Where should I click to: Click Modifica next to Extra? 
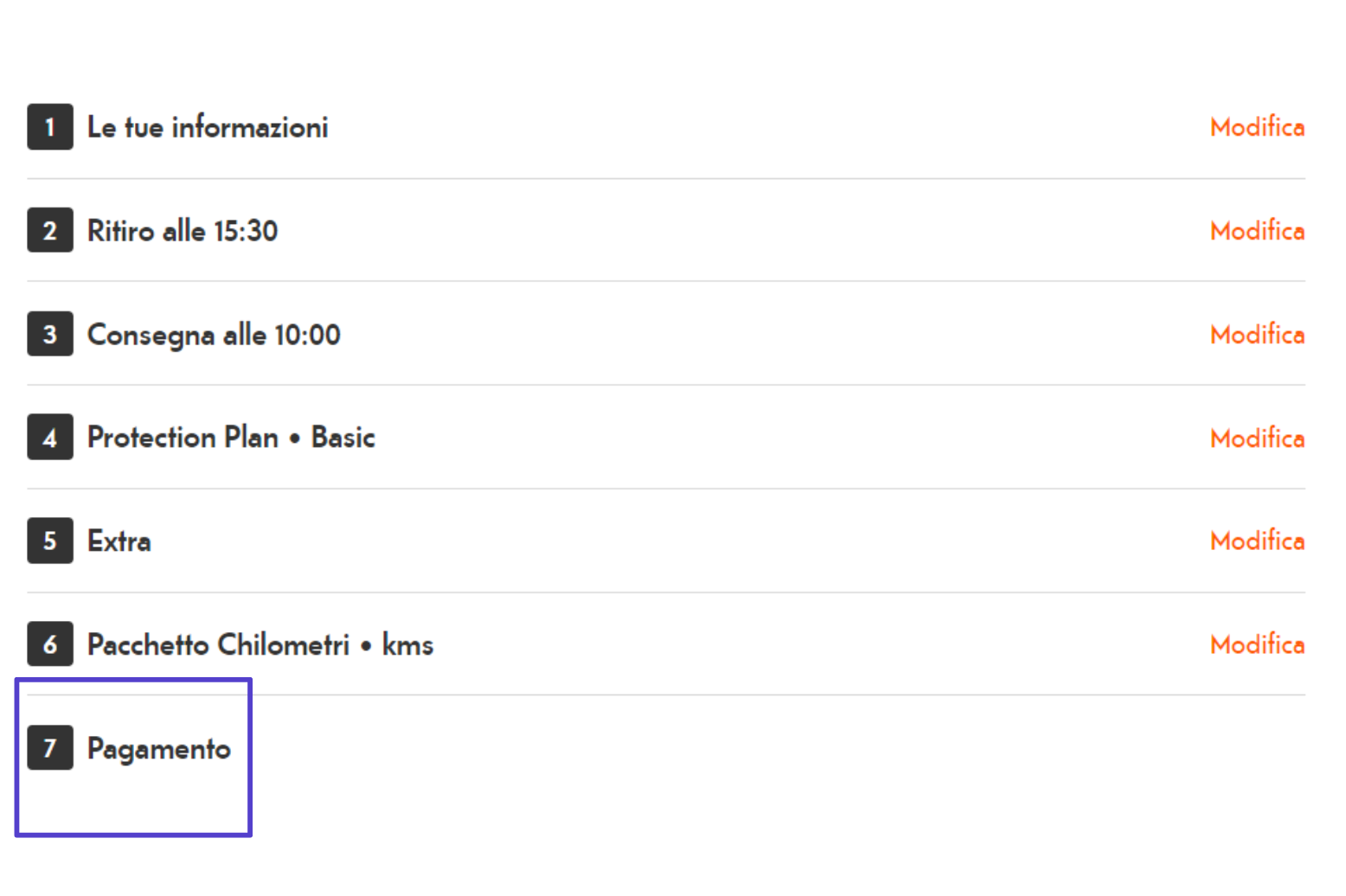click(x=1257, y=541)
